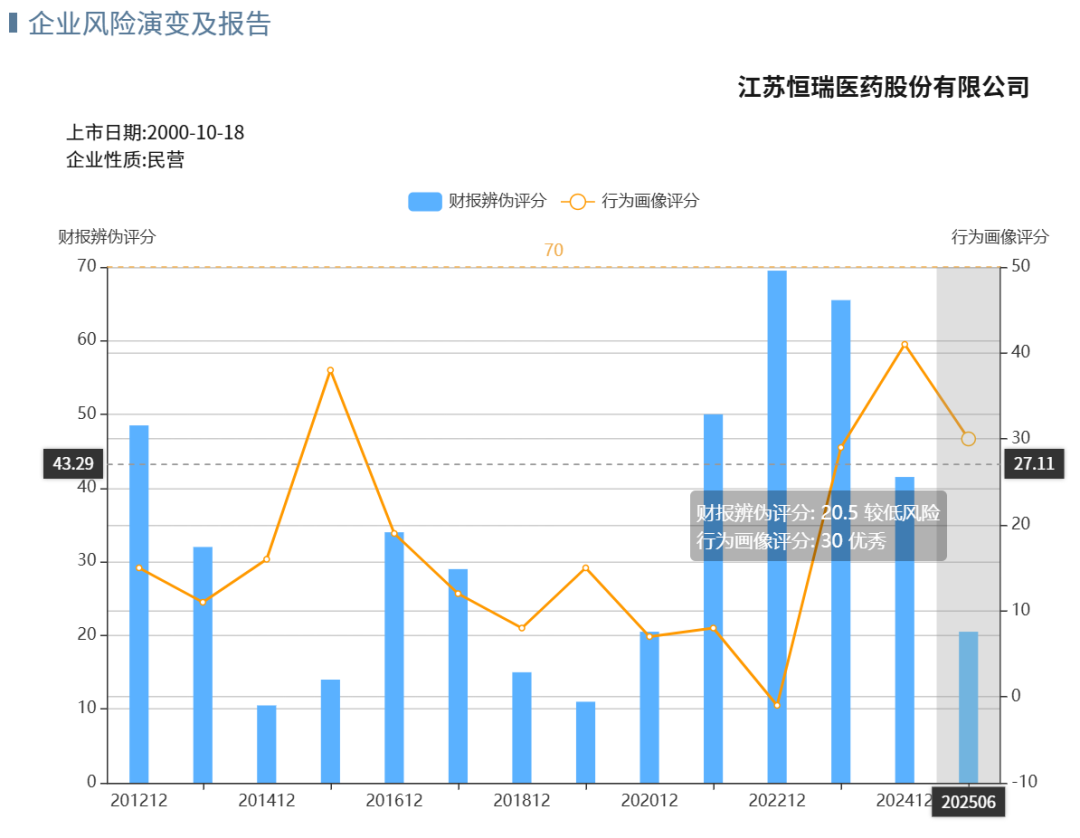Click the tooltip text 行为画像评分: 30 优秀
The width and height of the screenshot is (1080, 838).
pyautogui.click(x=791, y=541)
